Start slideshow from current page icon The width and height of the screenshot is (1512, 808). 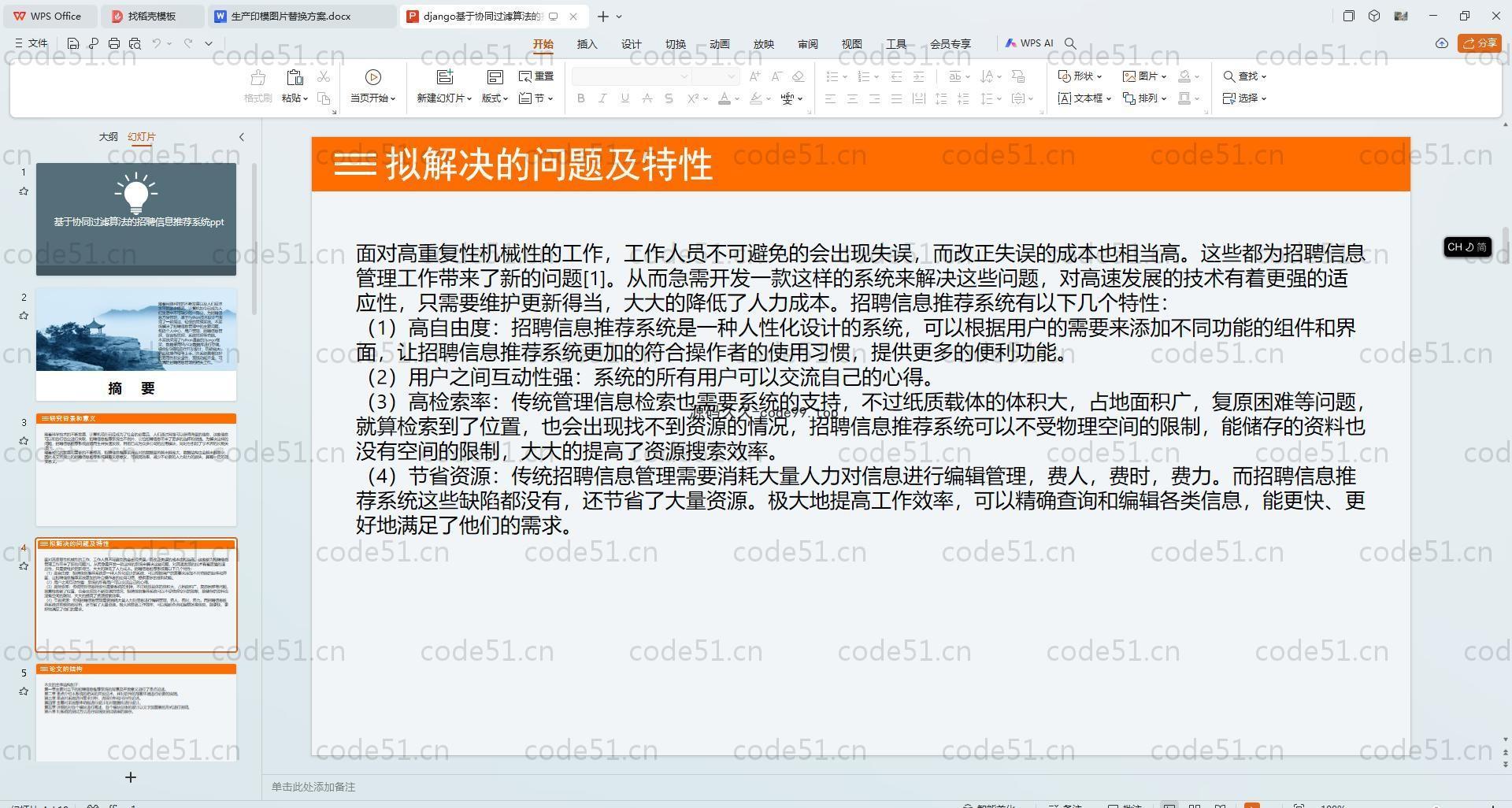(x=373, y=76)
